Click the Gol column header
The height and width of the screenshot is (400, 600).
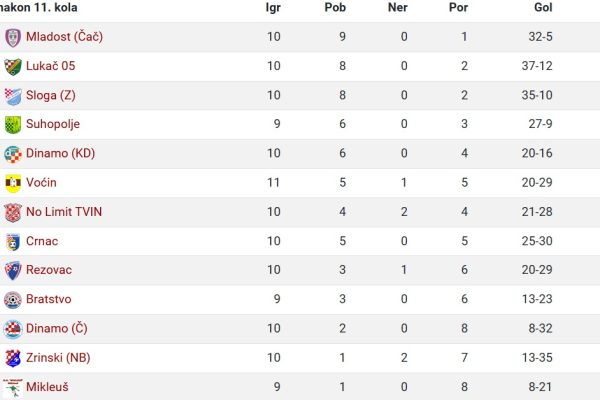(543, 7)
